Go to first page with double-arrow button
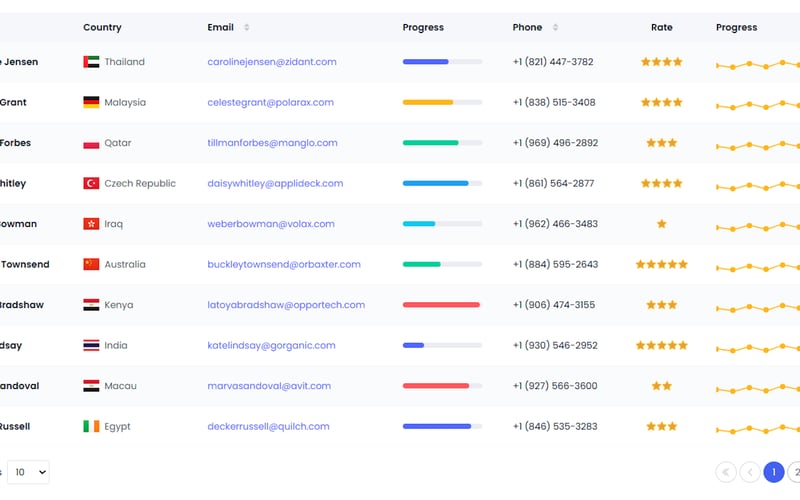 726,472
